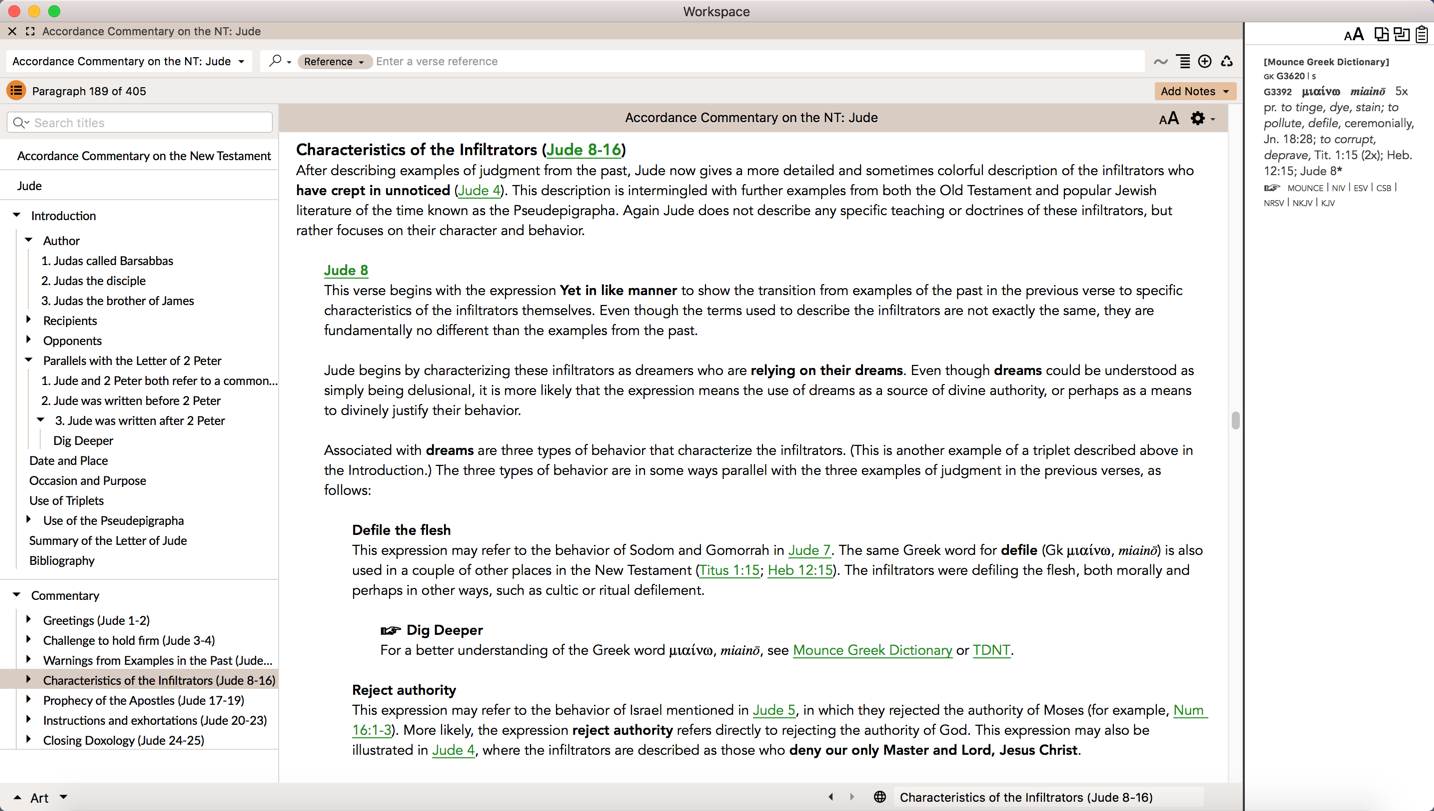Screen dimensions: 1434x811
Task: Click the pointing hand icon before MOUNCE
Action: [x=1272, y=188]
